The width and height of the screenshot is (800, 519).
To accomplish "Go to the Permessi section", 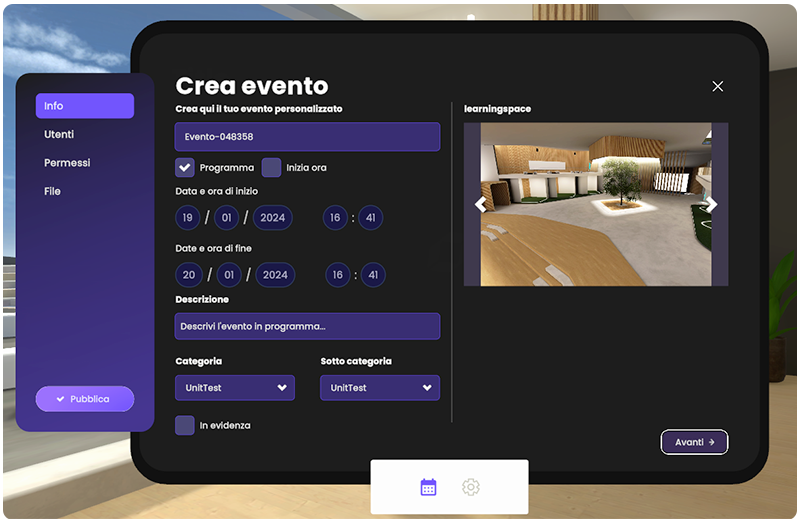I will point(67,163).
